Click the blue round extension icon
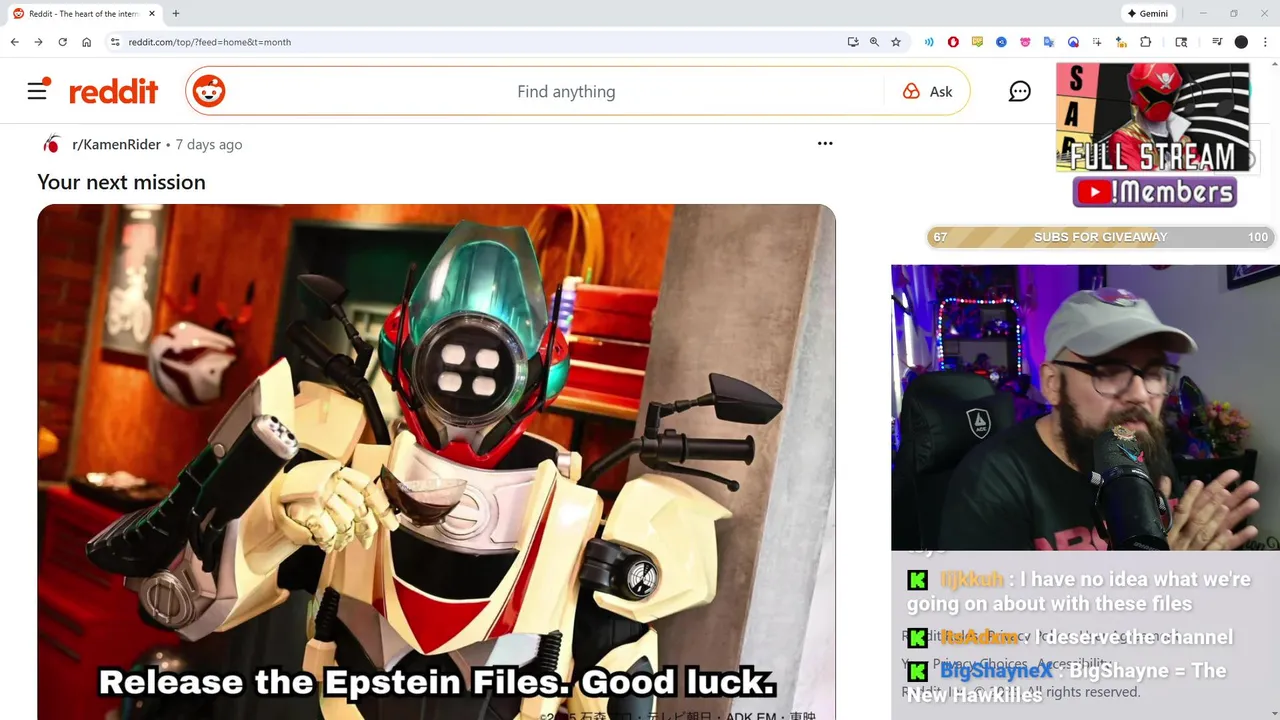 point(1001,42)
